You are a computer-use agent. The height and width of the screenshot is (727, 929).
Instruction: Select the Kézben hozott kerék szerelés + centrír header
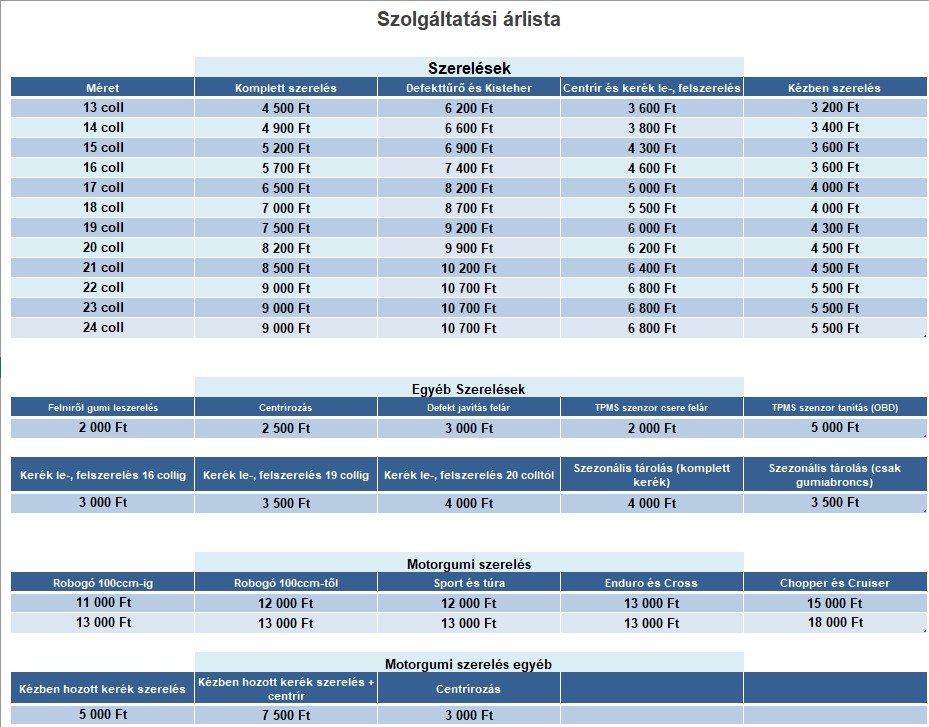tap(286, 688)
